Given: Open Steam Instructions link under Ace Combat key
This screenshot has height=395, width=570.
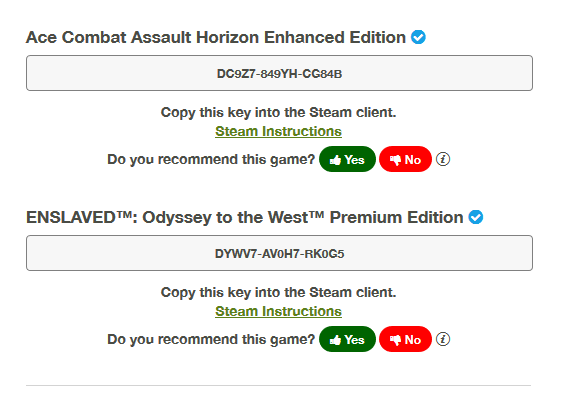Looking at the screenshot, I should 278,131.
